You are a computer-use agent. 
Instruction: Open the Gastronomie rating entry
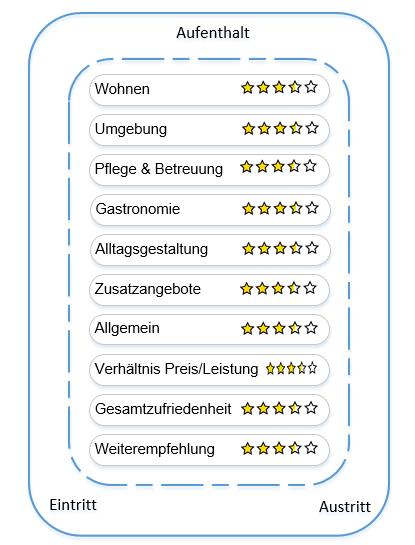click(x=210, y=210)
